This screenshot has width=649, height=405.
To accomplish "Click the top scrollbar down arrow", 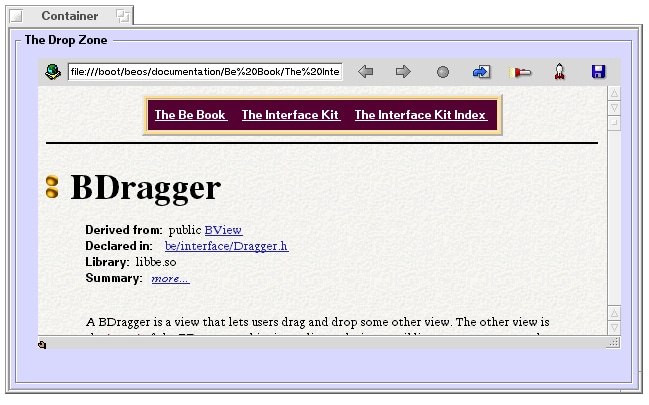I will click(614, 108).
